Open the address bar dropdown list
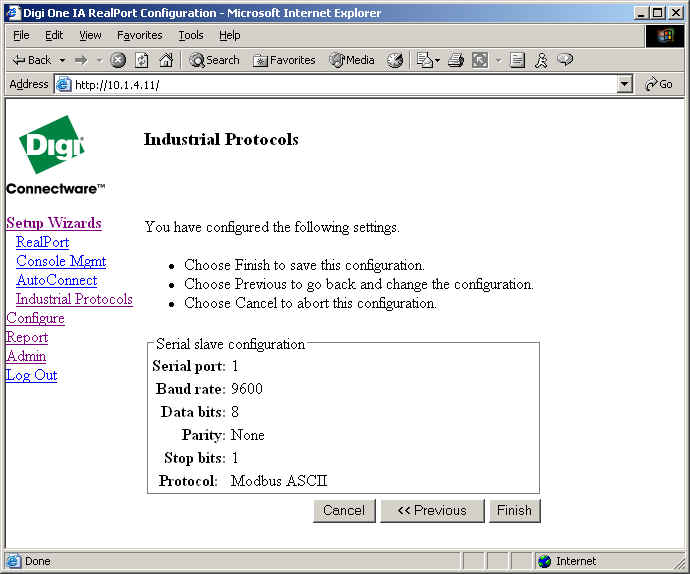 coord(625,85)
